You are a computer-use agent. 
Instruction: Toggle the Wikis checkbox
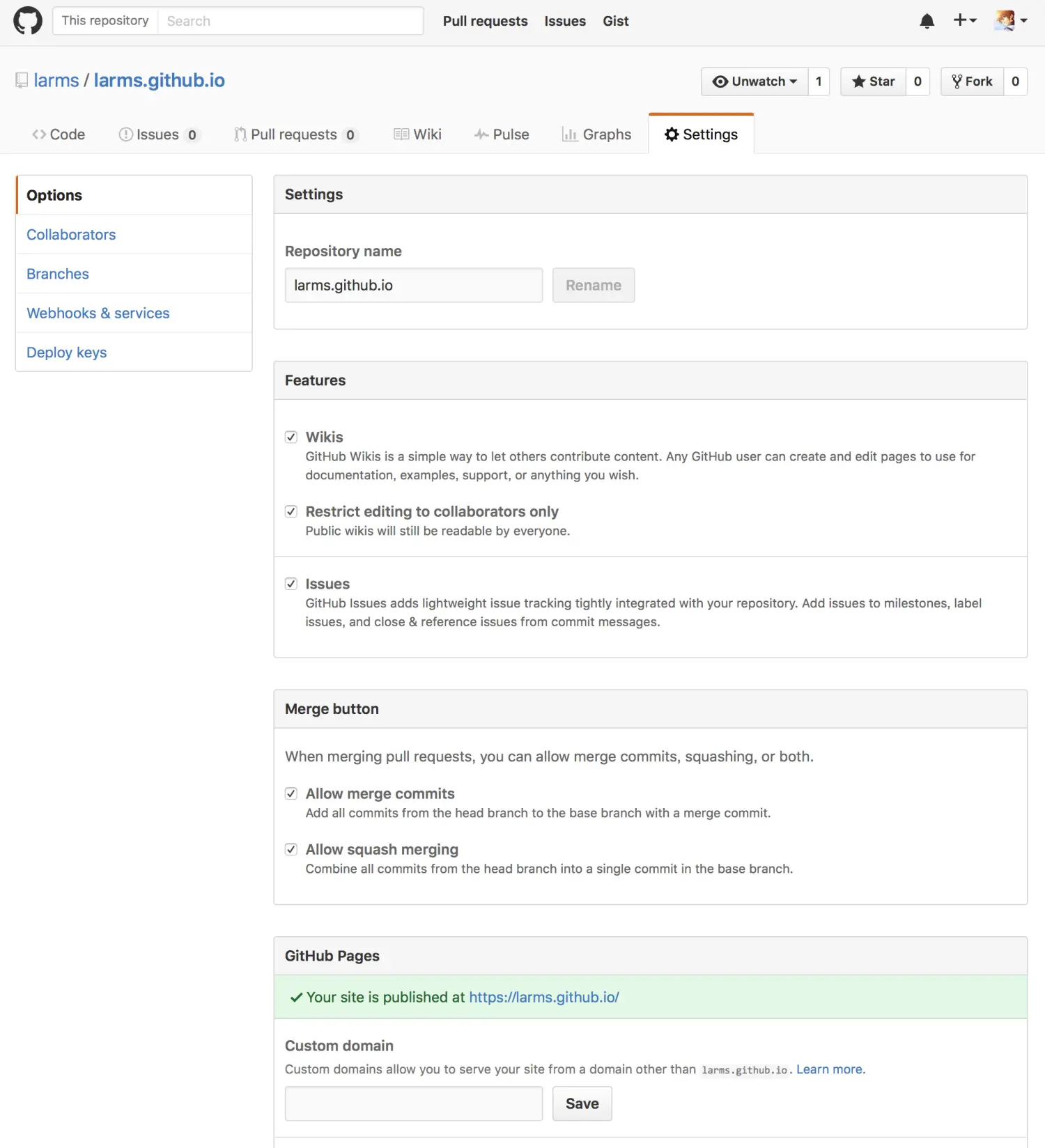(x=291, y=437)
